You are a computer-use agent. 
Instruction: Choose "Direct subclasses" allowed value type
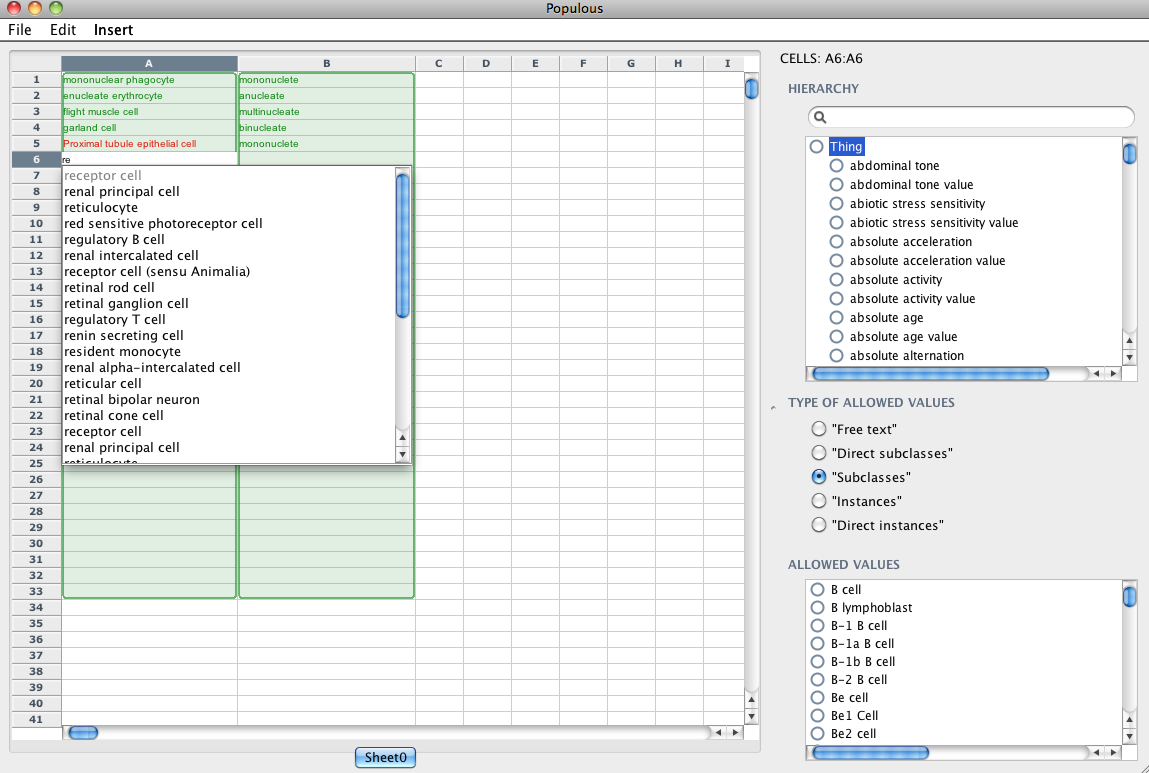(x=819, y=453)
